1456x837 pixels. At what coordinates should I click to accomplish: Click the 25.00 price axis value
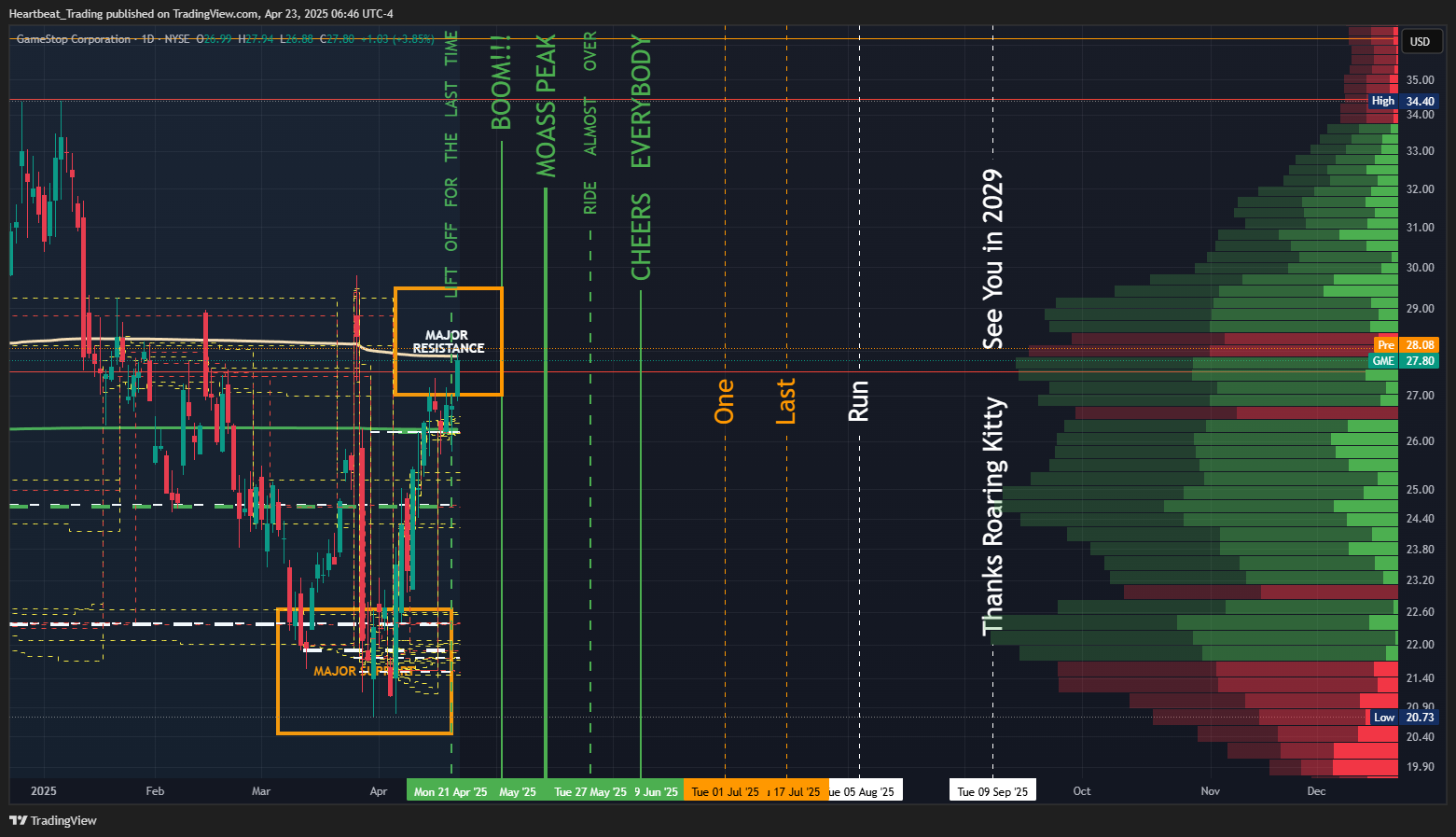[1420, 489]
